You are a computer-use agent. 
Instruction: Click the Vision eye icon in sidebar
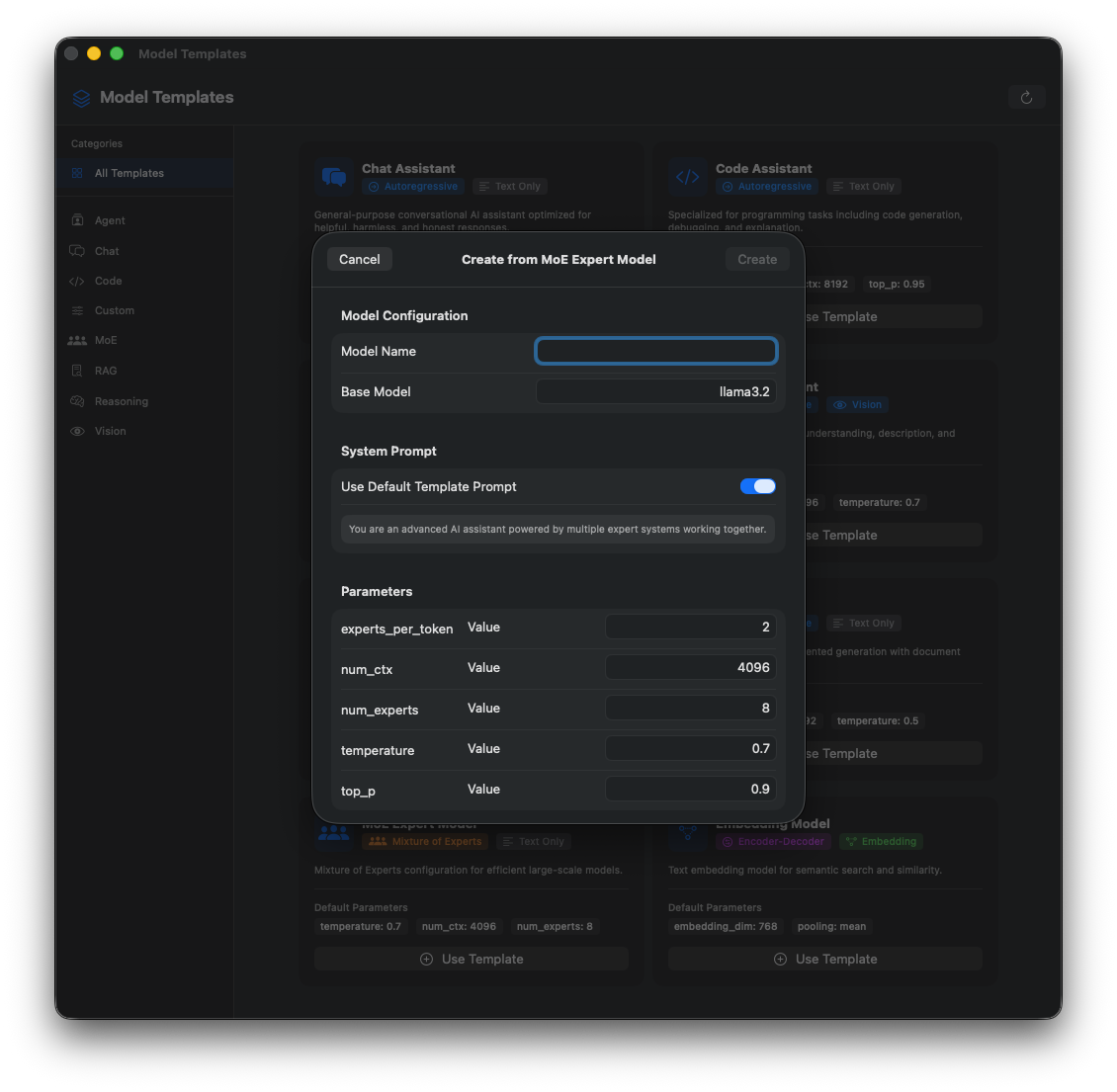(77, 432)
